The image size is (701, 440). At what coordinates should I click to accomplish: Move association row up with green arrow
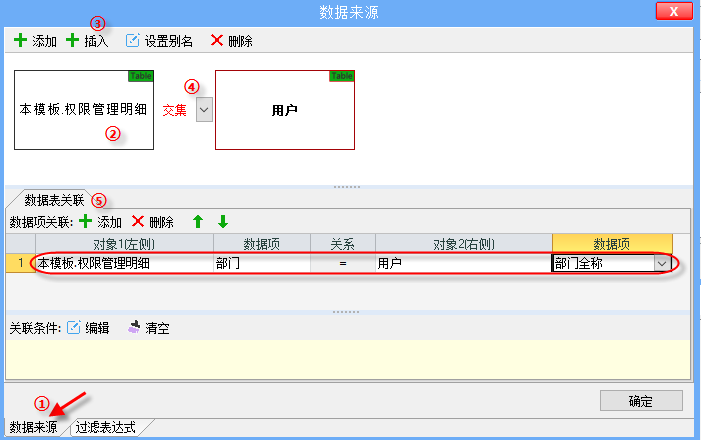pos(198,221)
